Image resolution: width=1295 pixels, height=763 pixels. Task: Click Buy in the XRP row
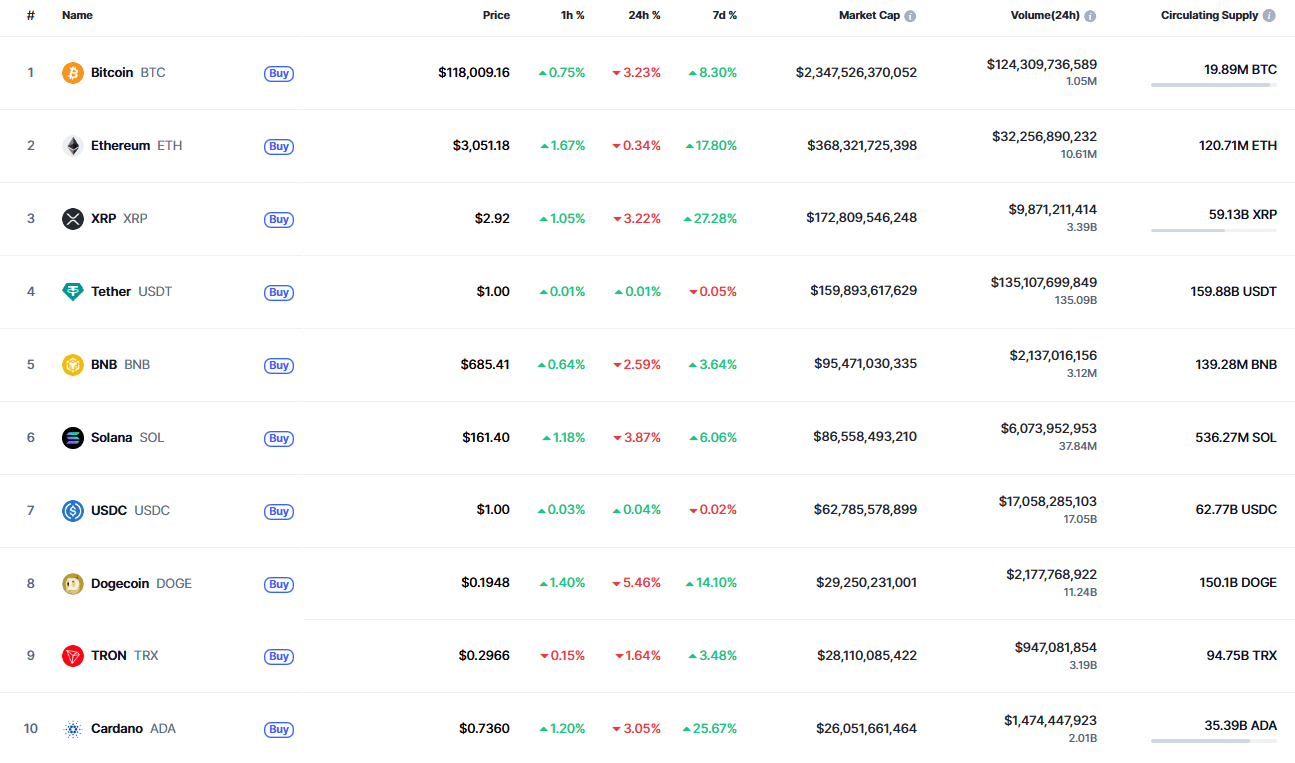279,219
